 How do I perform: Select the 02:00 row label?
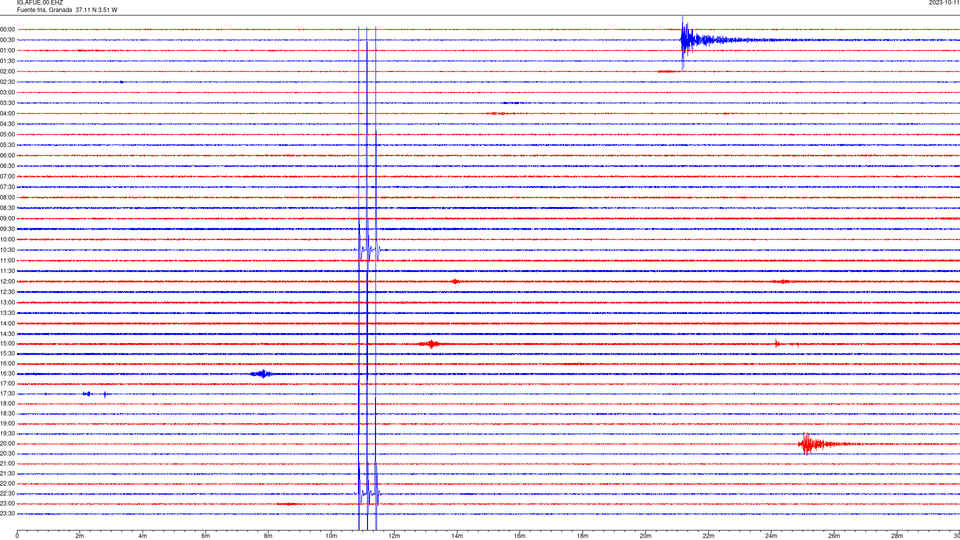click(7, 72)
